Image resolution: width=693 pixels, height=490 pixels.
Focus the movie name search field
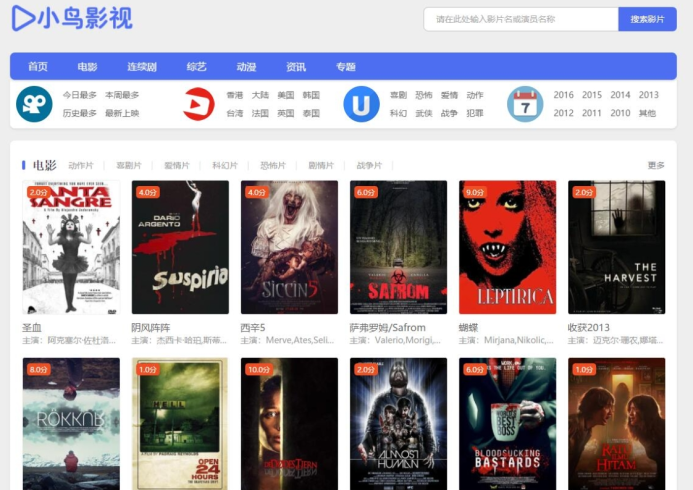click(520, 19)
